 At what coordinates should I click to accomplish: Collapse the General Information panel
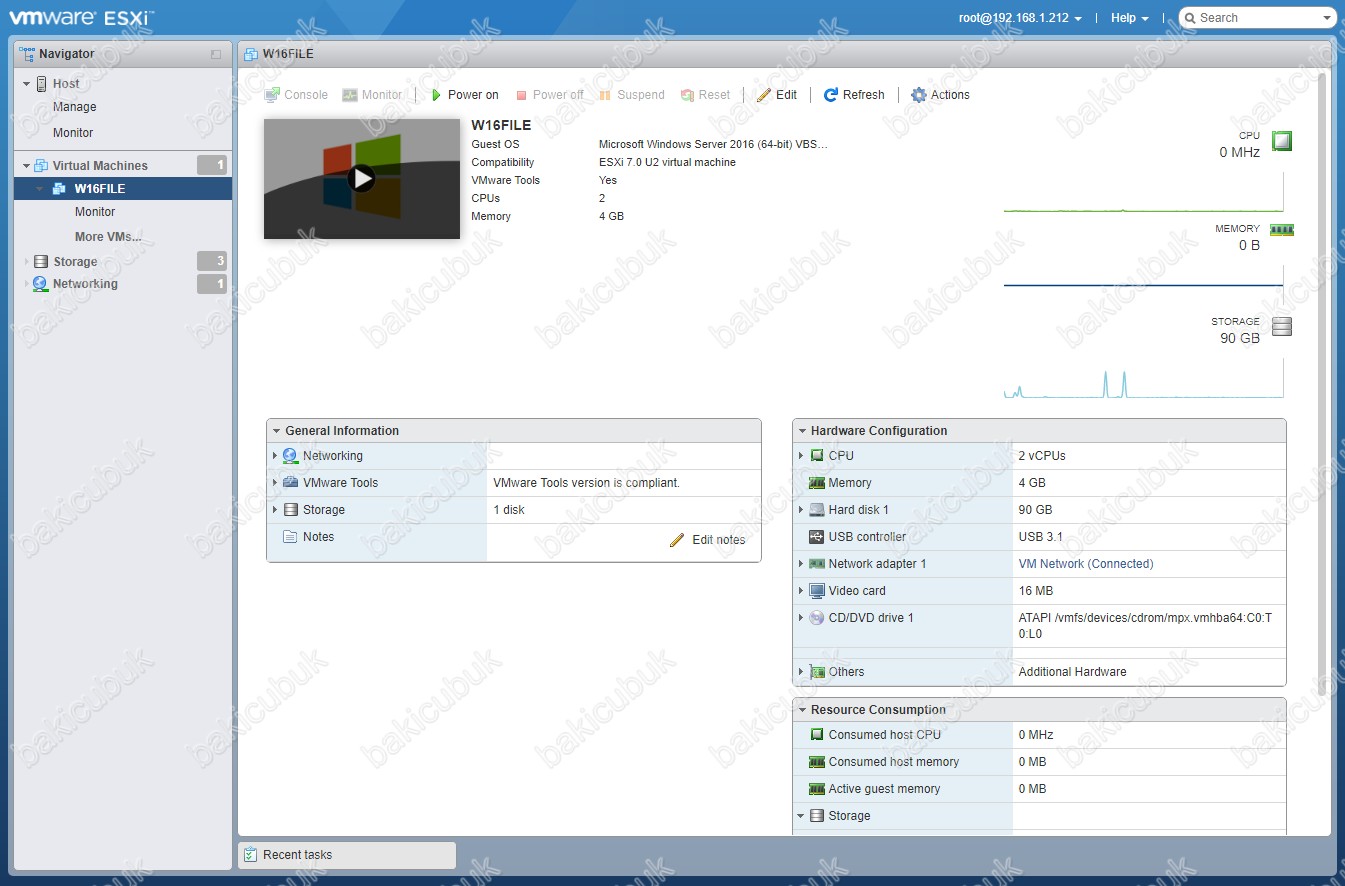point(277,431)
